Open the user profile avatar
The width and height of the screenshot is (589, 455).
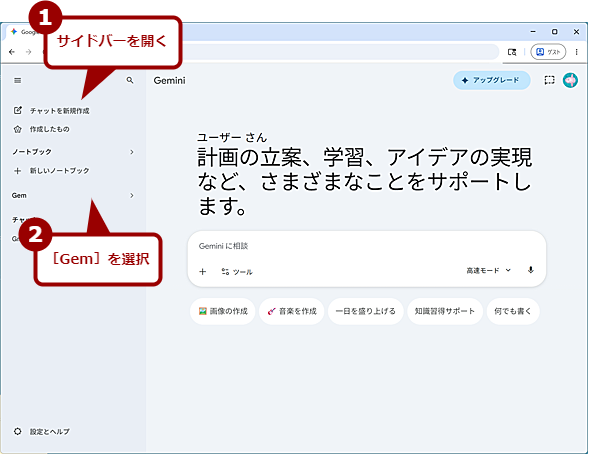pos(570,80)
